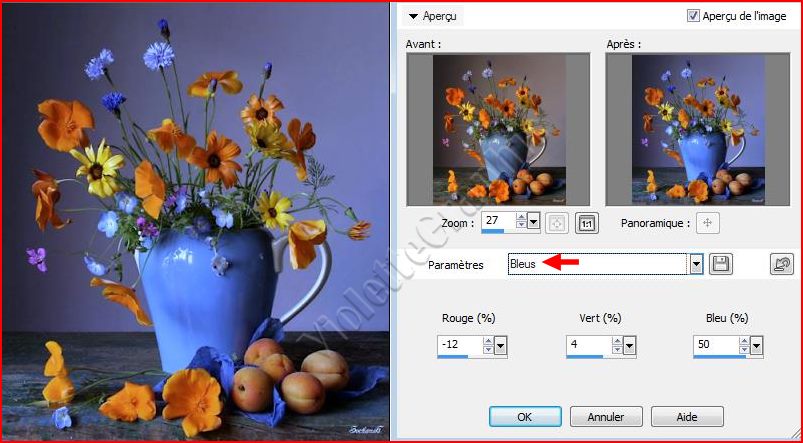Open the Paramètres preset dropdown
The image size is (803, 443).
pyautogui.click(x=696, y=264)
